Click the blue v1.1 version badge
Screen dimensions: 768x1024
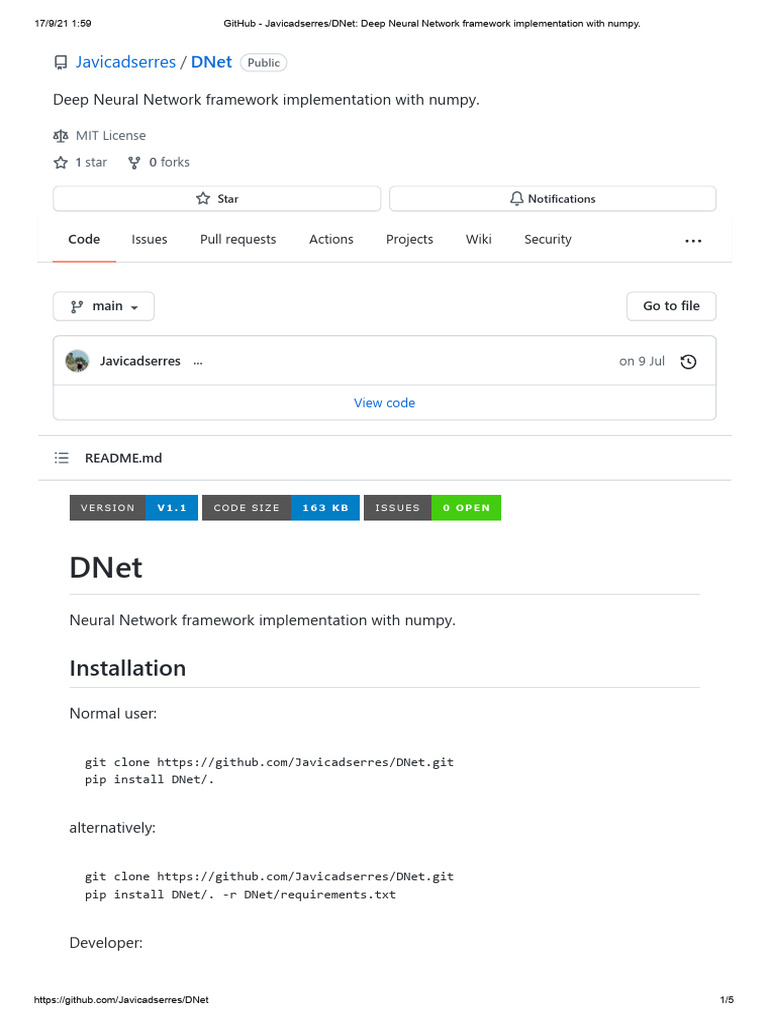pos(171,508)
